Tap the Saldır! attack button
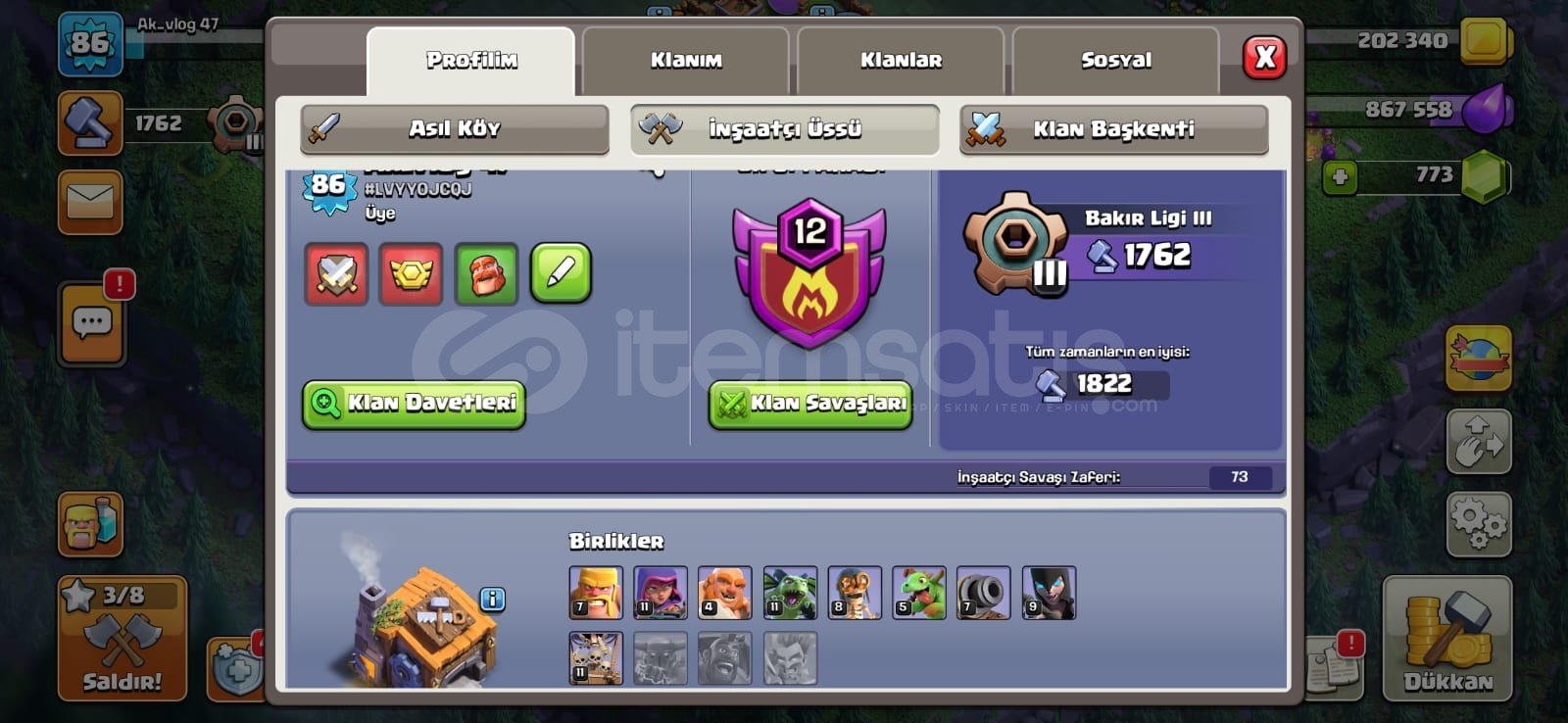Image resolution: width=1568 pixels, height=723 pixels. [122, 638]
